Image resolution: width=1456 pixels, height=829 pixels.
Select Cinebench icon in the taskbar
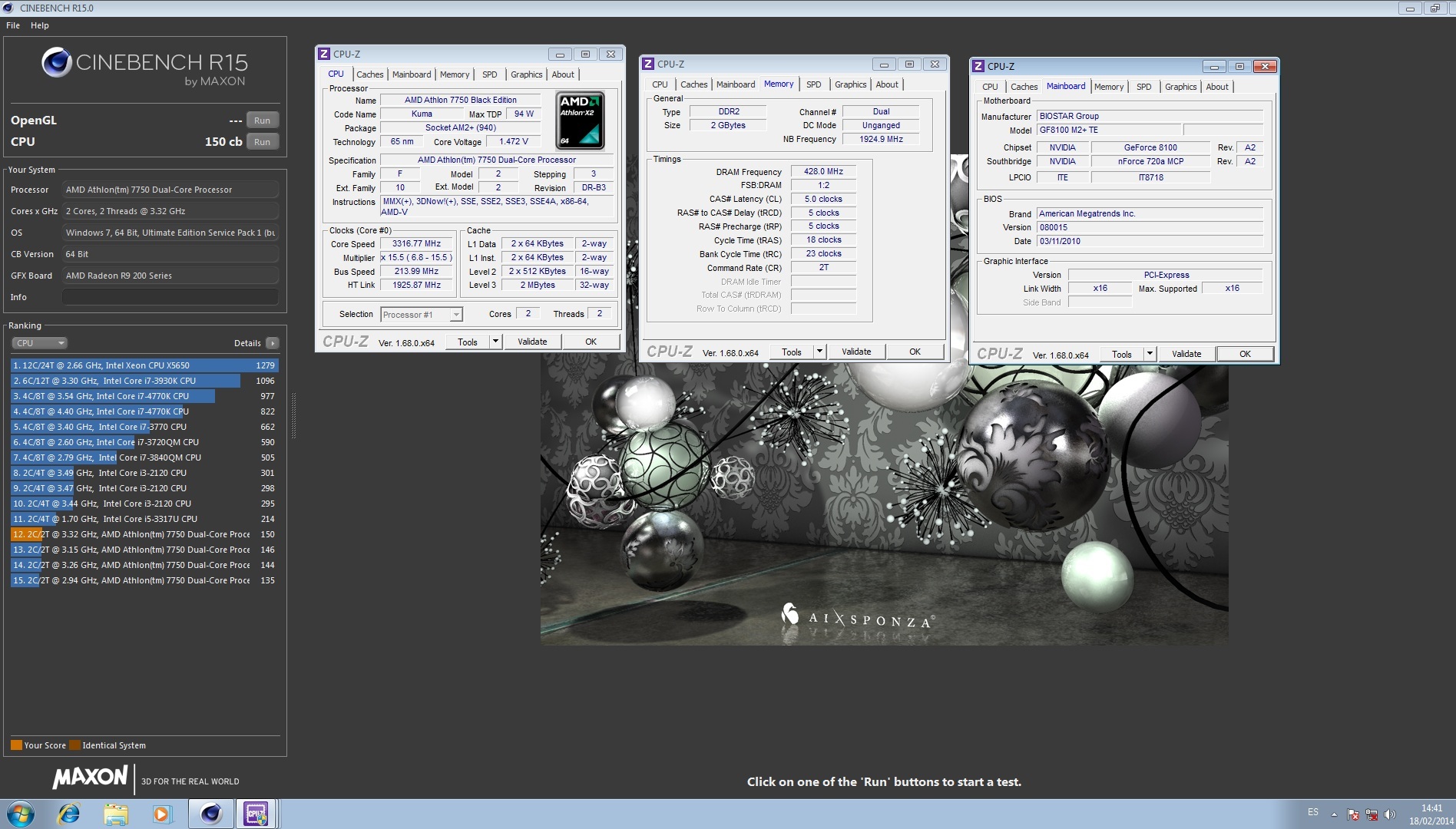pos(211,814)
